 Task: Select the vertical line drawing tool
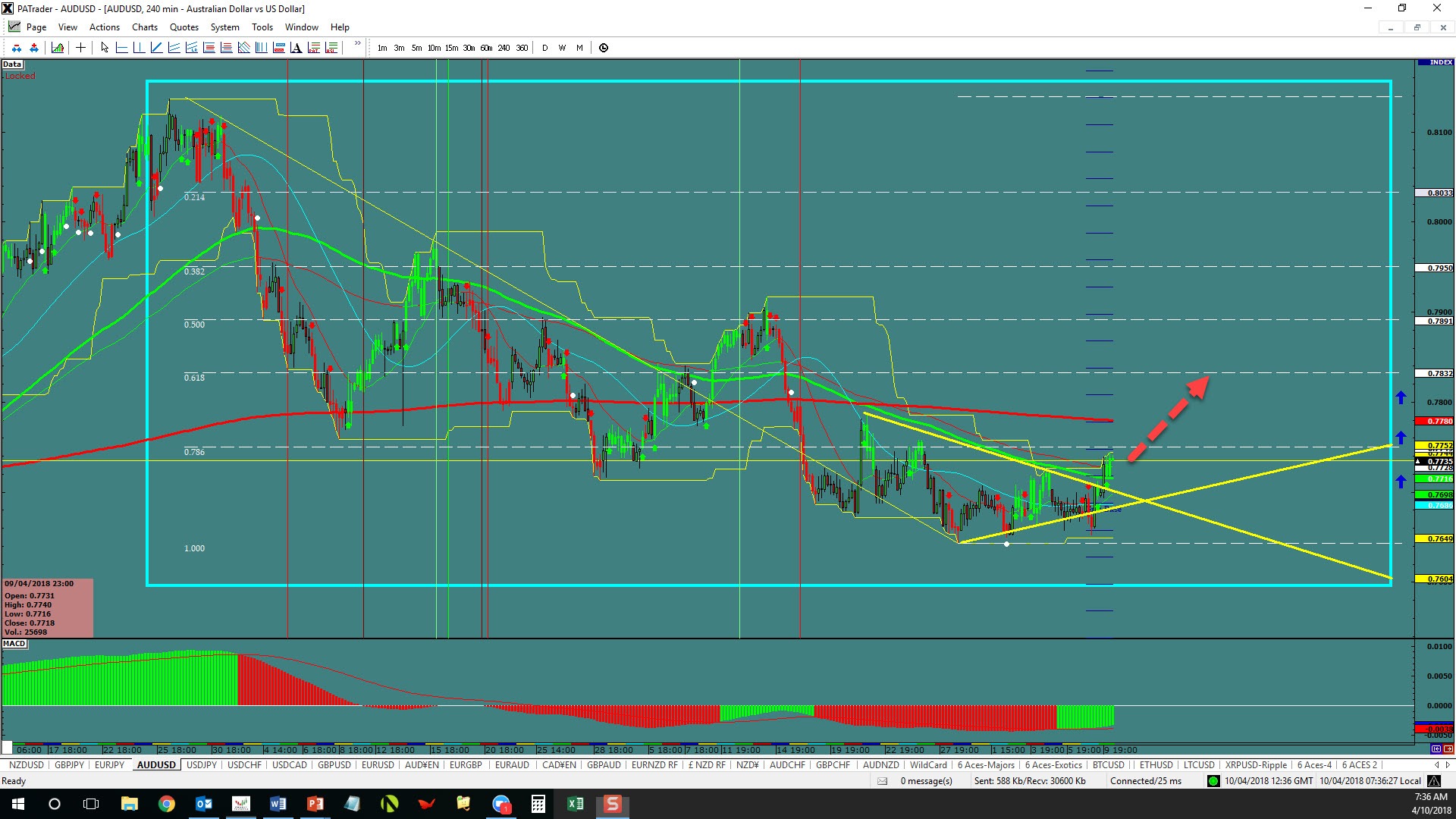point(139,48)
